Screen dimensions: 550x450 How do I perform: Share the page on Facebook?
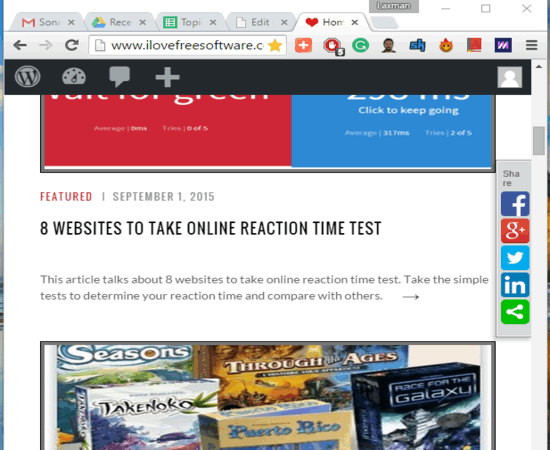[x=515, y=204]
